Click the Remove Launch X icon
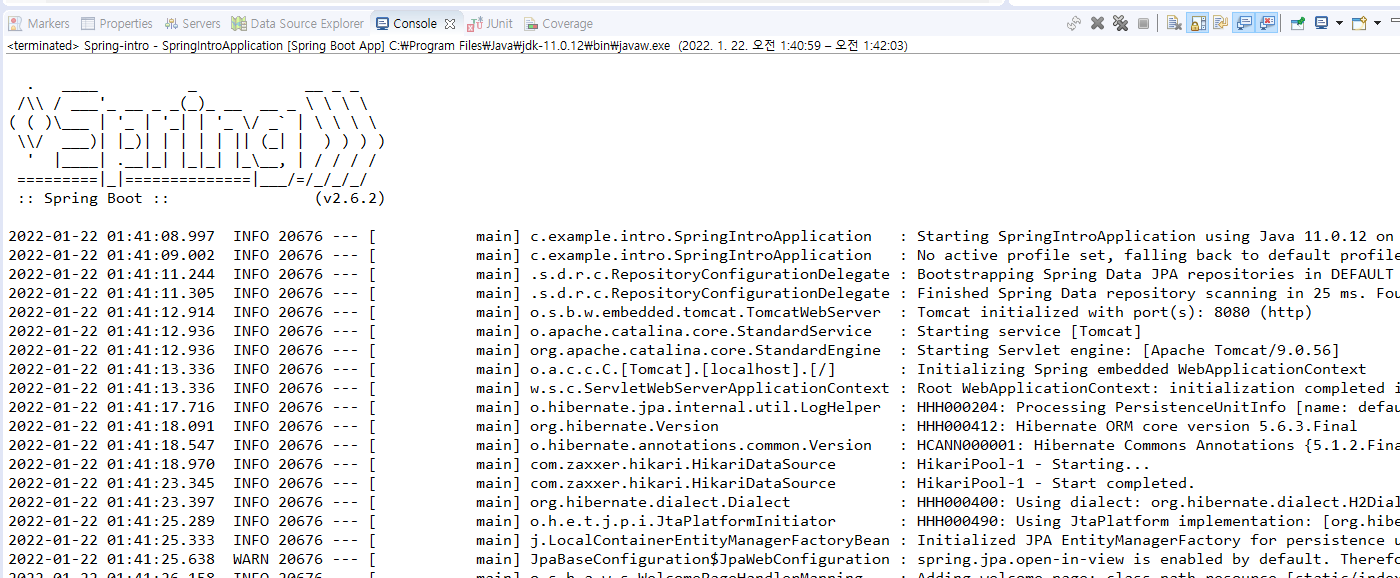 pyautogui.click(x=1097, y=23)
